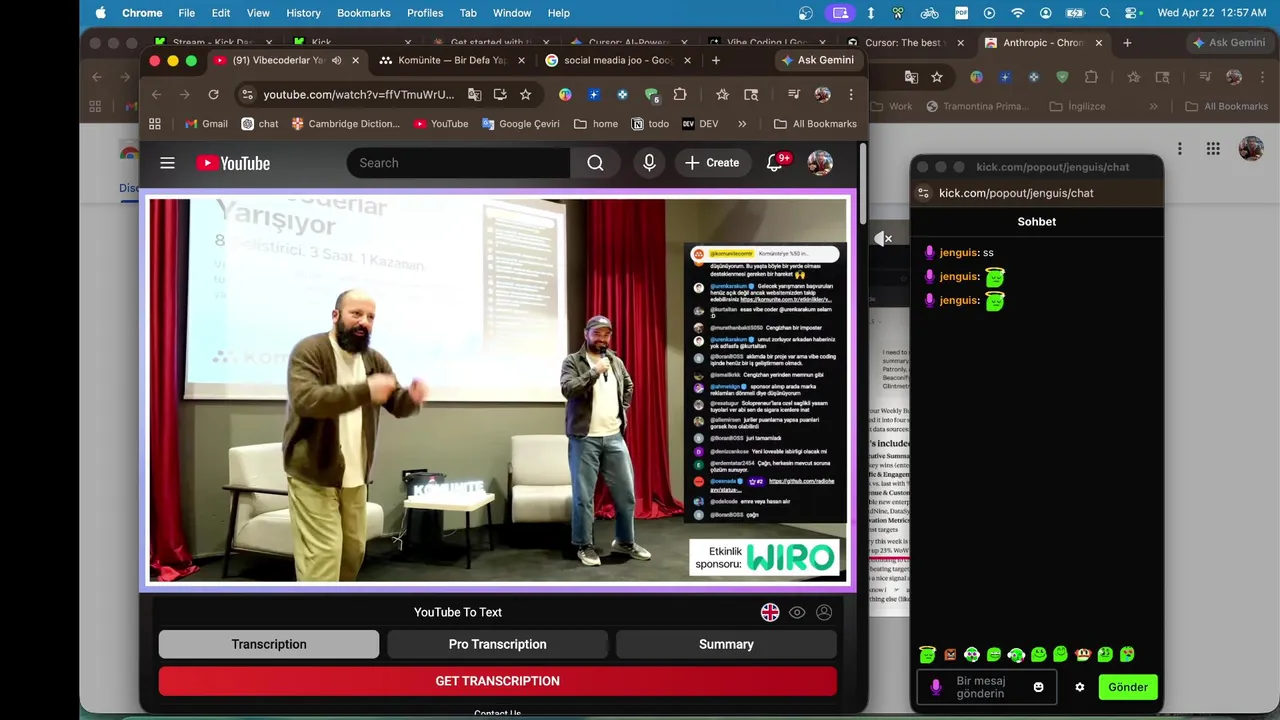Screen dimensions: 1280x720
Task: Go back in the front Chrome window
Action: tap(157, 94)
